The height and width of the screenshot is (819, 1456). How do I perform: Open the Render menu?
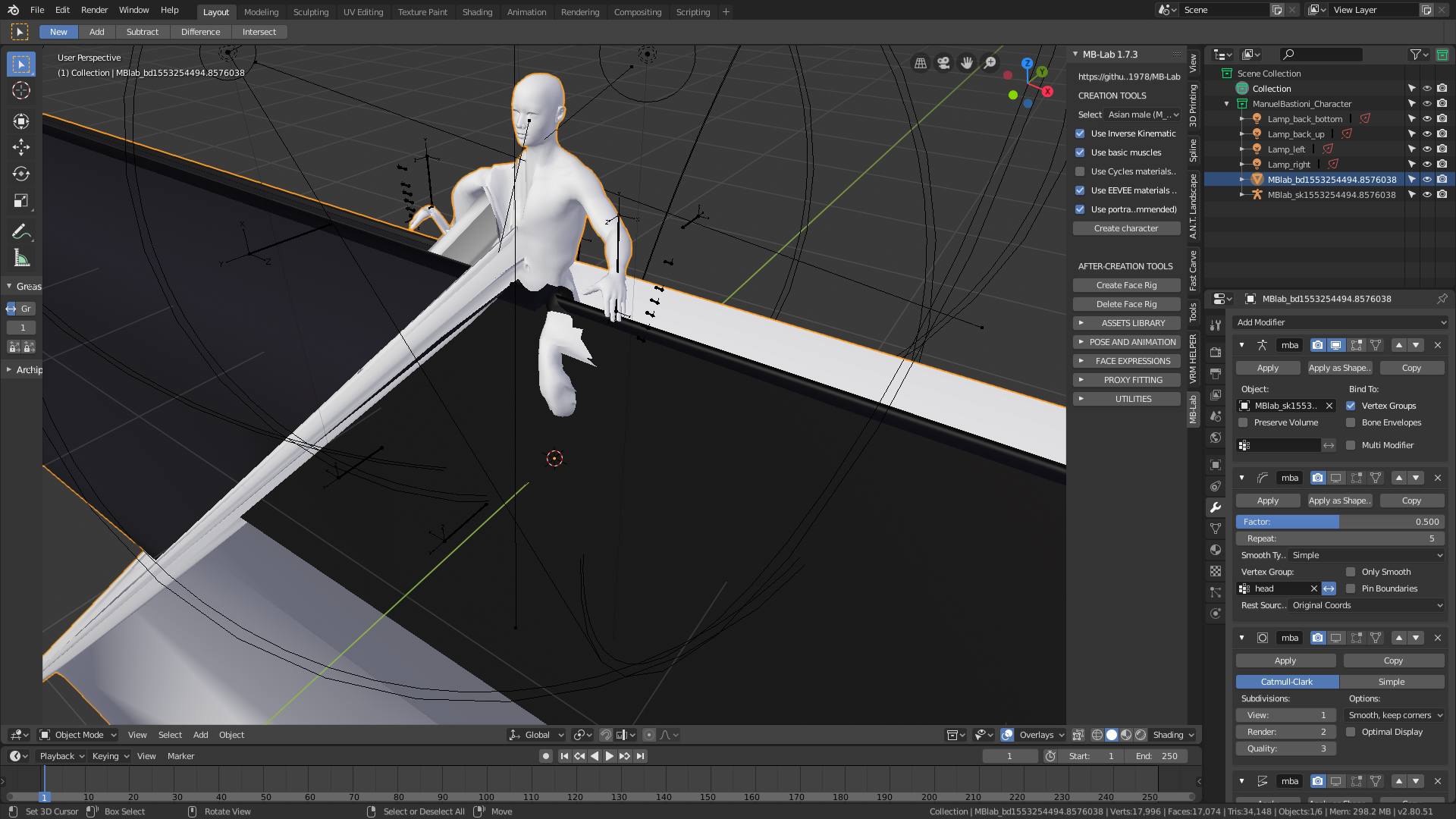click(x=94, y=10)
